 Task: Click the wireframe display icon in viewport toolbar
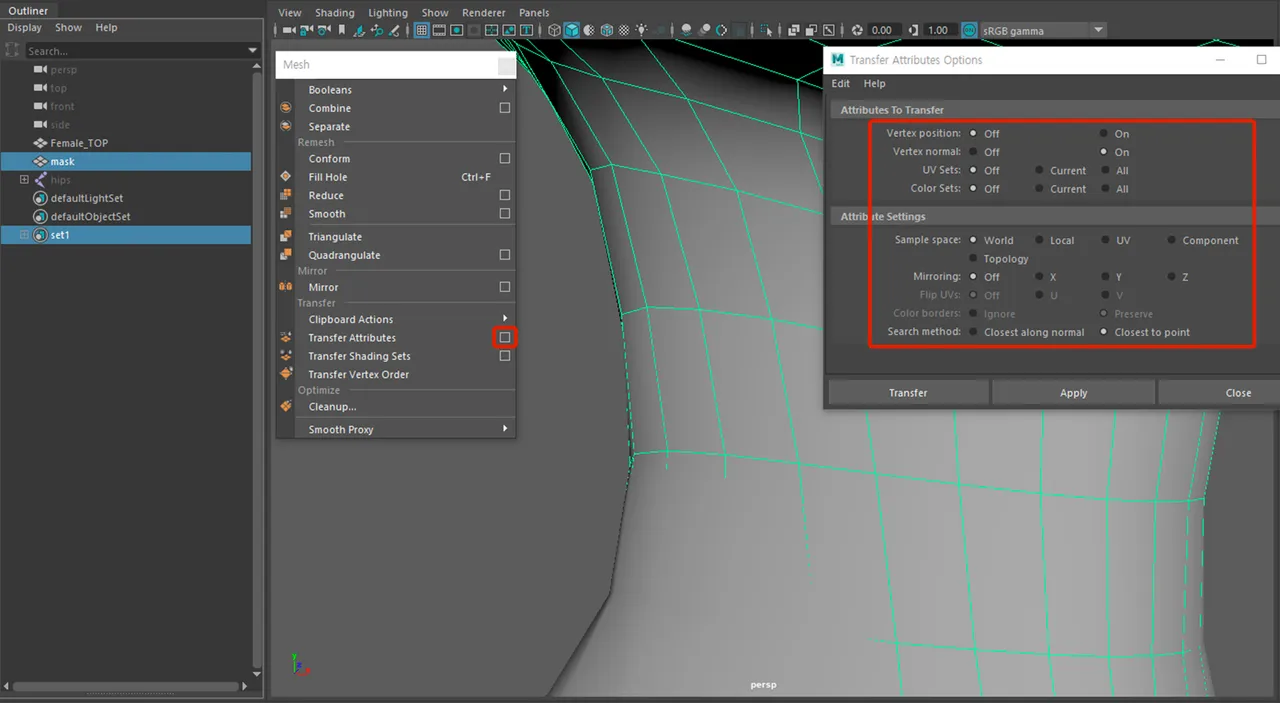click(553, 30)
